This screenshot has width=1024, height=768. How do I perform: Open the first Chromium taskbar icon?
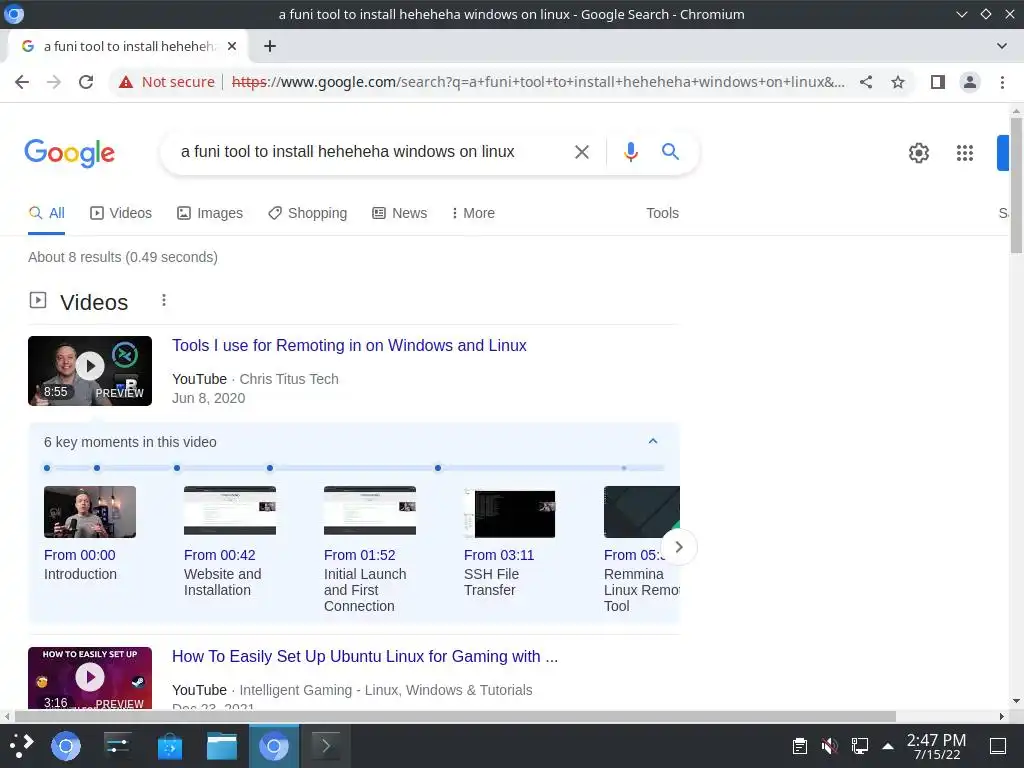(66, 746)
